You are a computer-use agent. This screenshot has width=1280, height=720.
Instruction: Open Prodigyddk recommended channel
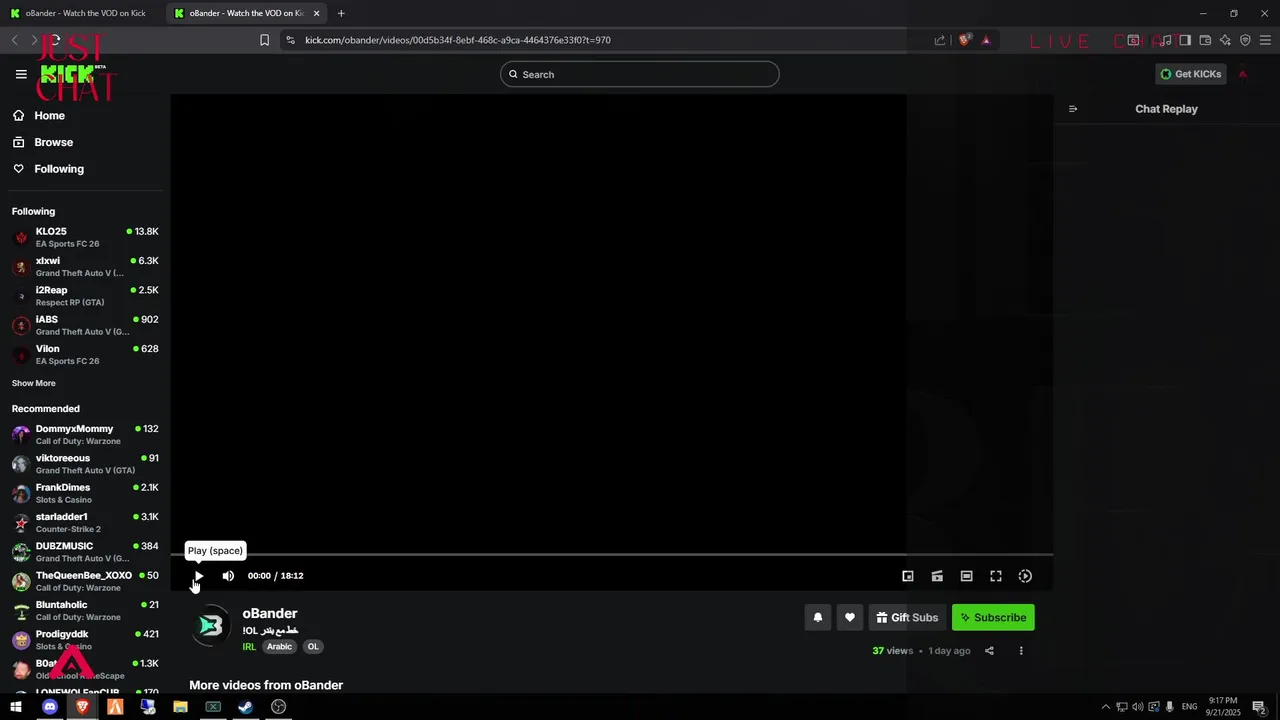click(x=85, y=640)
